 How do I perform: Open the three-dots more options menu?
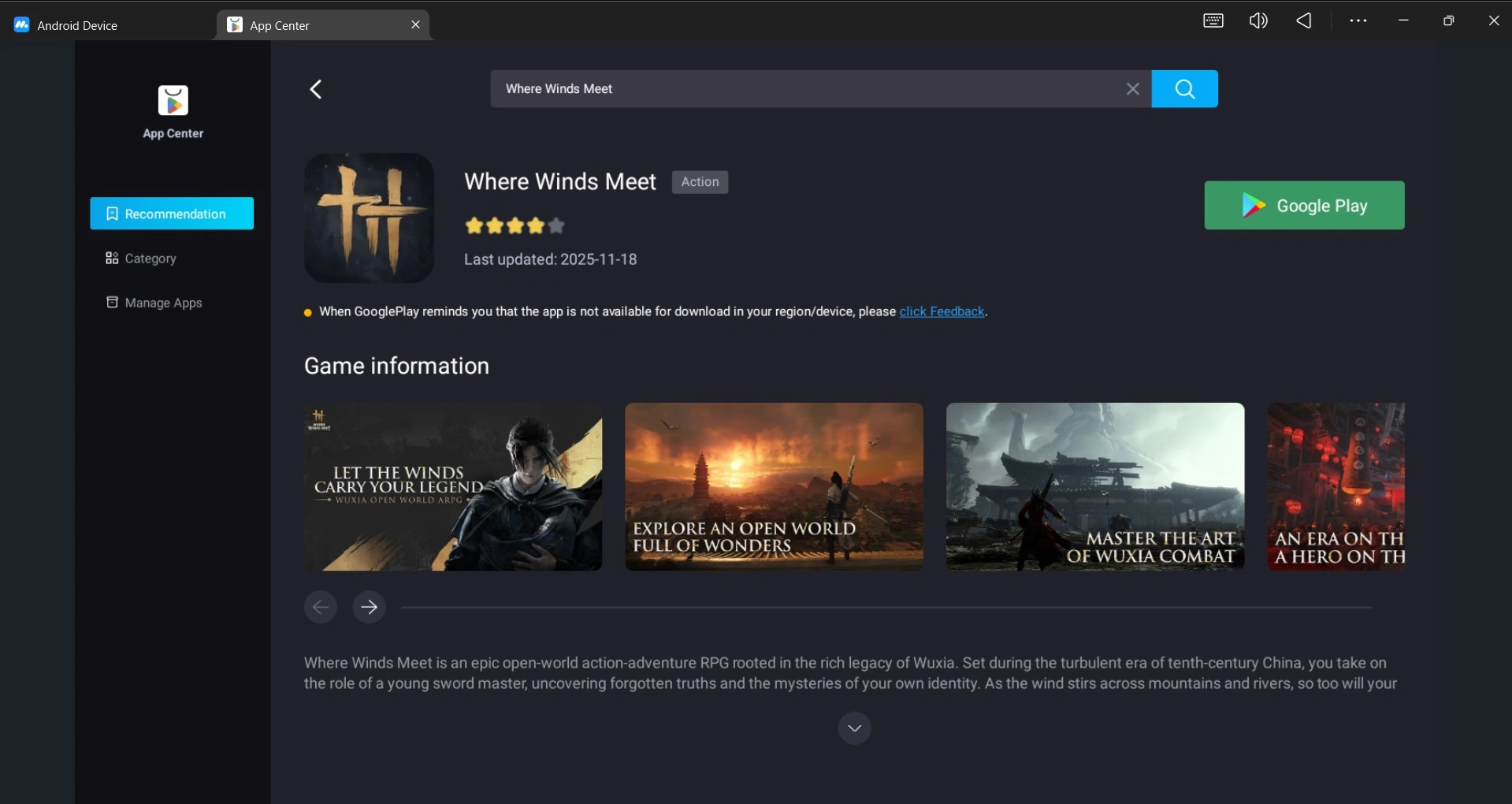1358,21
